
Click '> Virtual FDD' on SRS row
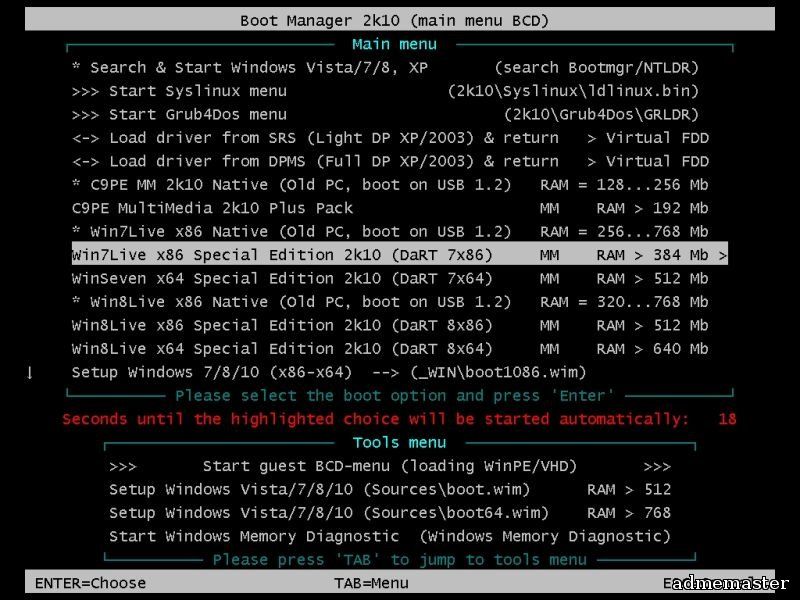(x=648, y=138)
